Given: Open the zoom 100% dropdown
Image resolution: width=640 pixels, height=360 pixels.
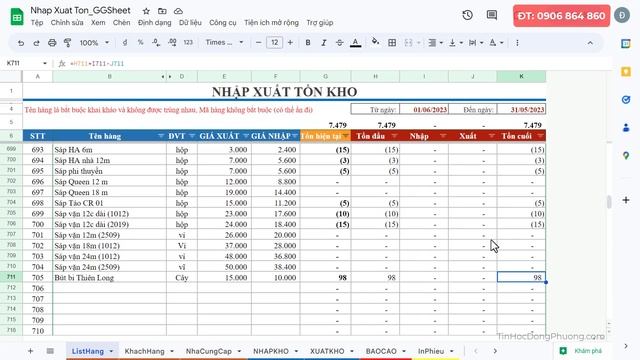Looking at the screenshot, I should (94, 42).
